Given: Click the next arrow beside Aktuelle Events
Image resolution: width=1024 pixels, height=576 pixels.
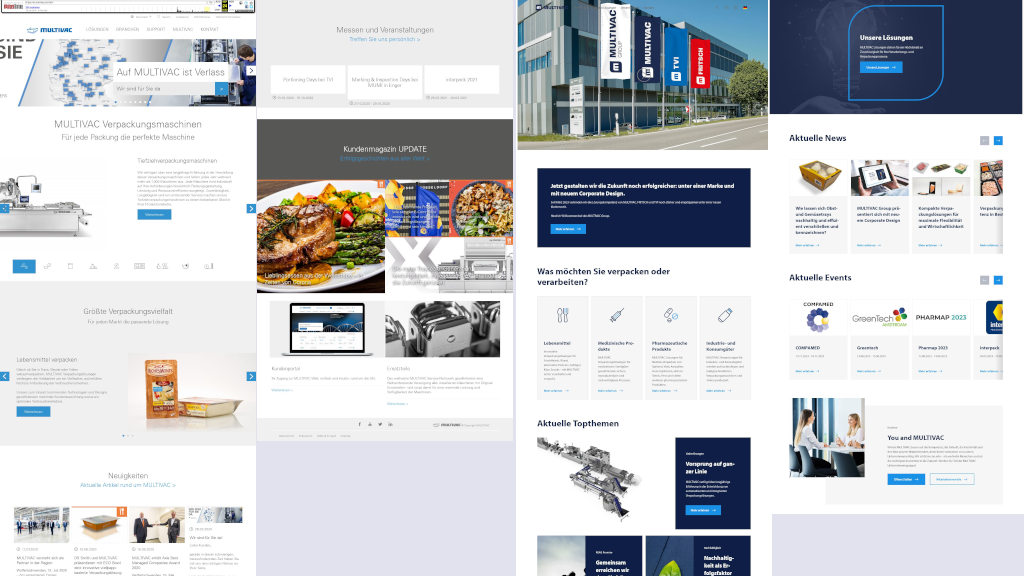Looking at the screenshot, I should pyautogui.click(x=998, y=280).
